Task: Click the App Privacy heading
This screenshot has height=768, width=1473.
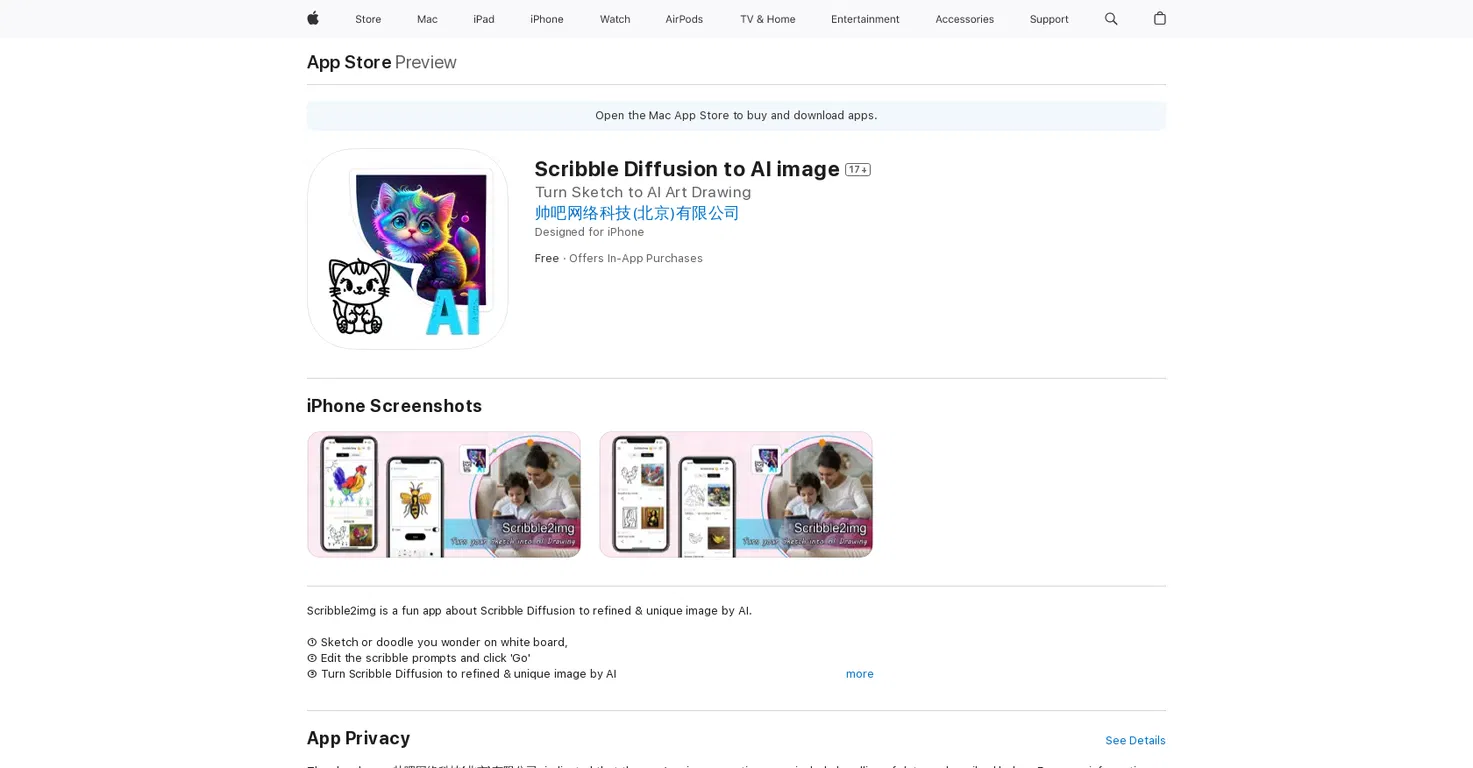Action: click(x=358, y=738)
